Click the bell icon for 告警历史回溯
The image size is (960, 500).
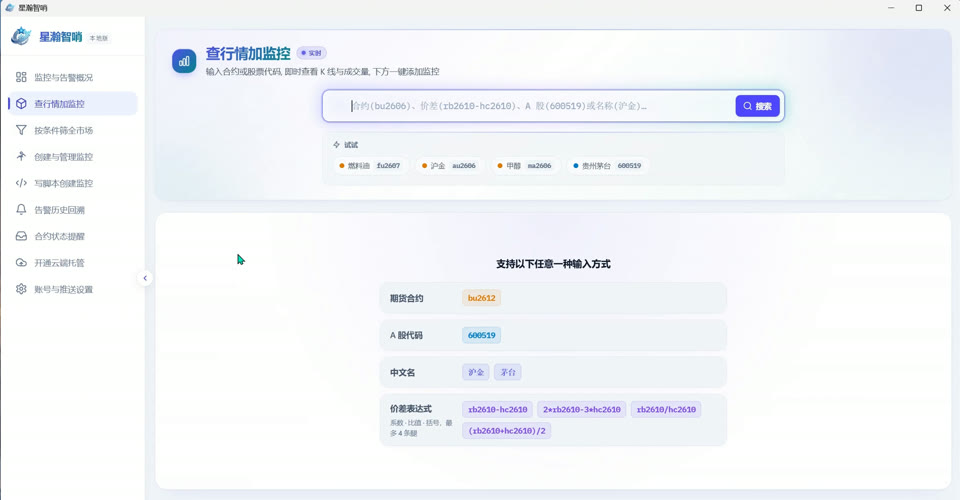pyautogui.click(x=21, y=209)
